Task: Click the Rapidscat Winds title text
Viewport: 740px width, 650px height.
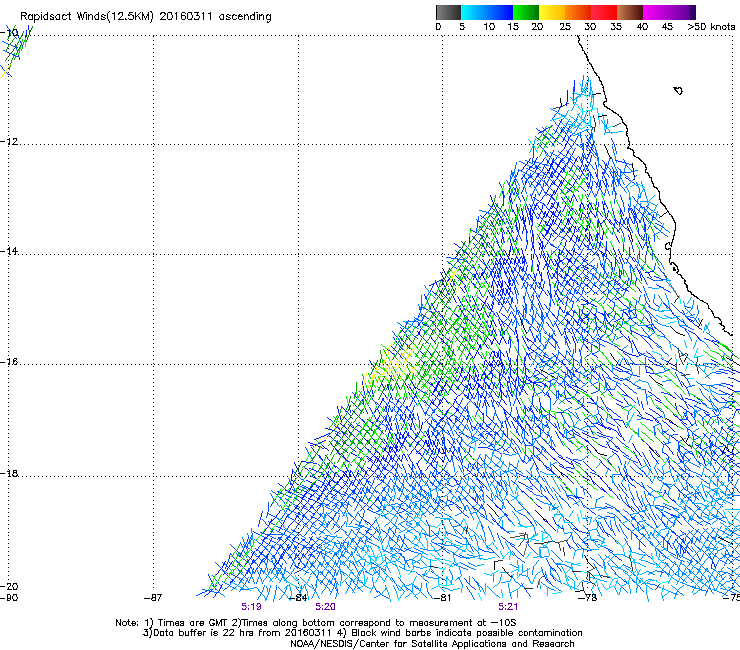Action: coord(146,17)
